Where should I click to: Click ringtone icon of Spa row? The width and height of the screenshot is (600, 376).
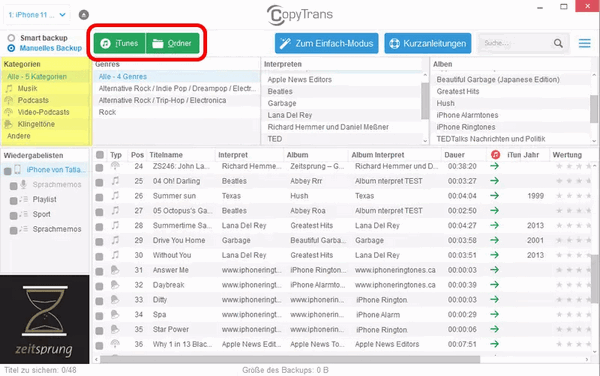(115, 314)
